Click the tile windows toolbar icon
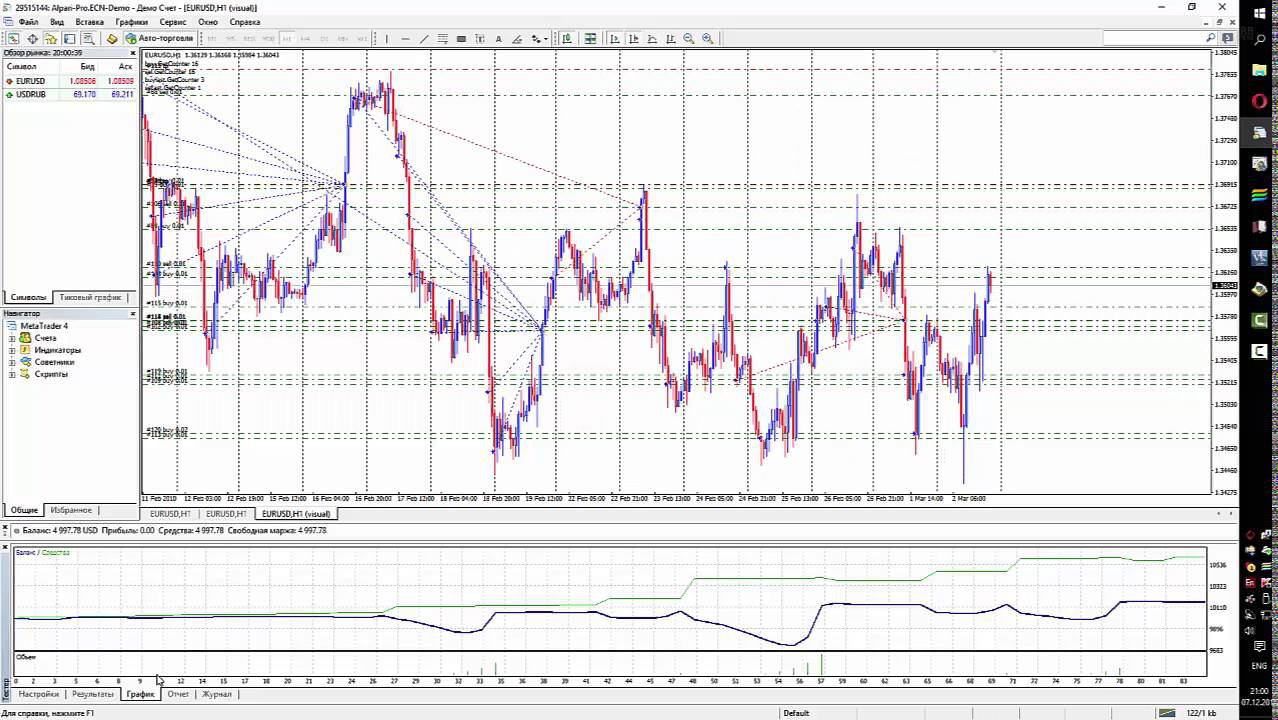1278x720 pixels. 590,38
